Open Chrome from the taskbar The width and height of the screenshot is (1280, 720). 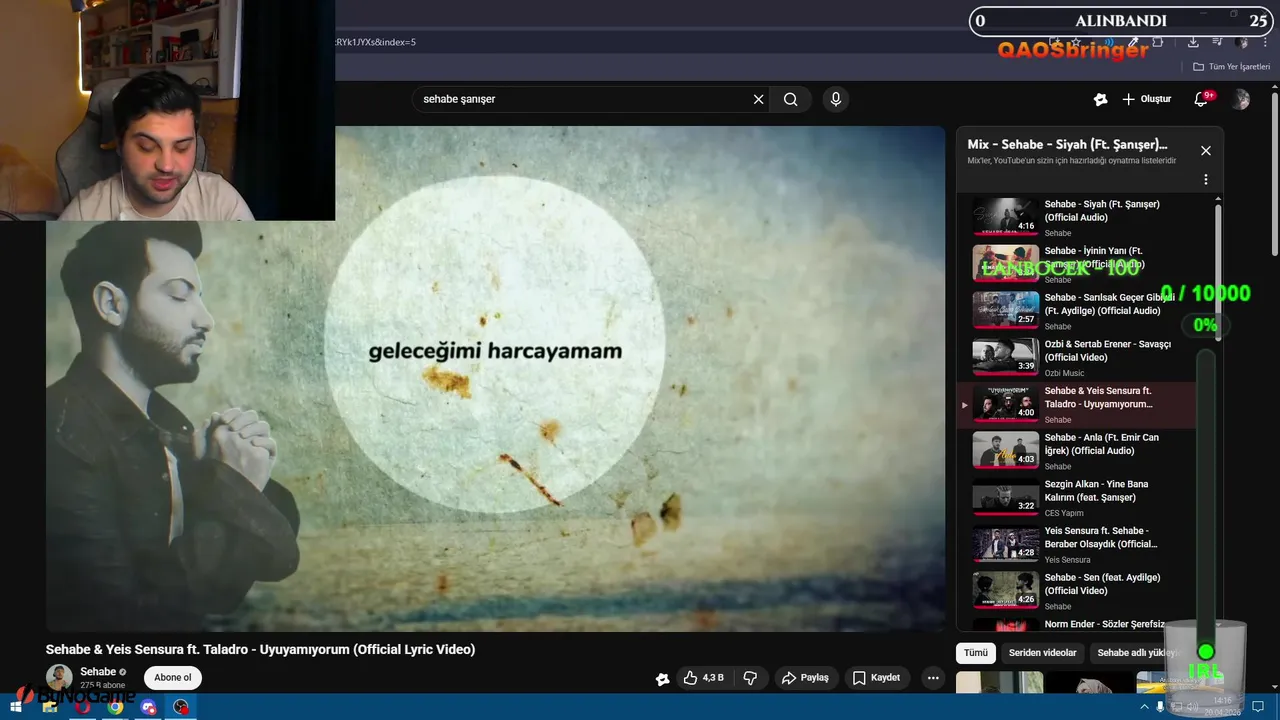tap(115, 707)
